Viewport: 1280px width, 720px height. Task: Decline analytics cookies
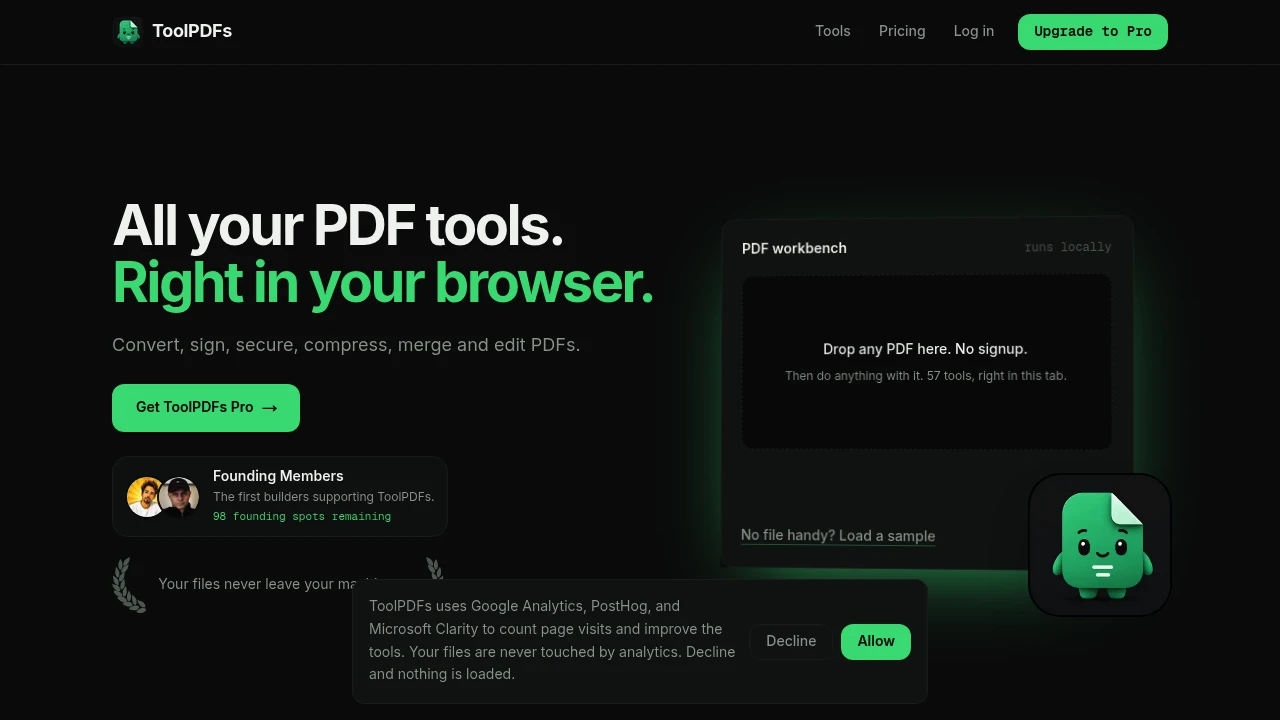[x=791, y=641]
